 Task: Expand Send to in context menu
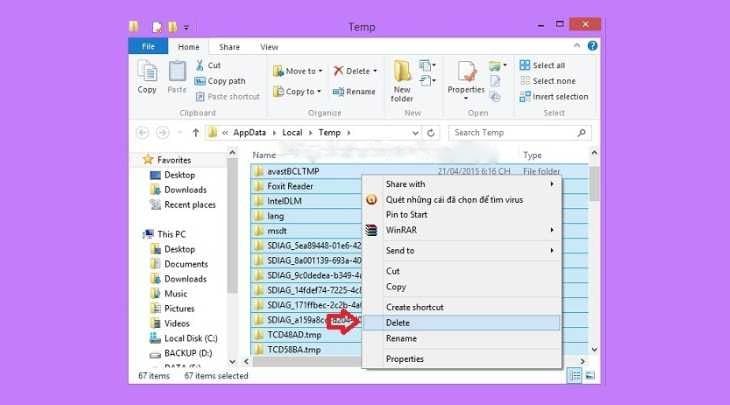click(x=462, y=250)
